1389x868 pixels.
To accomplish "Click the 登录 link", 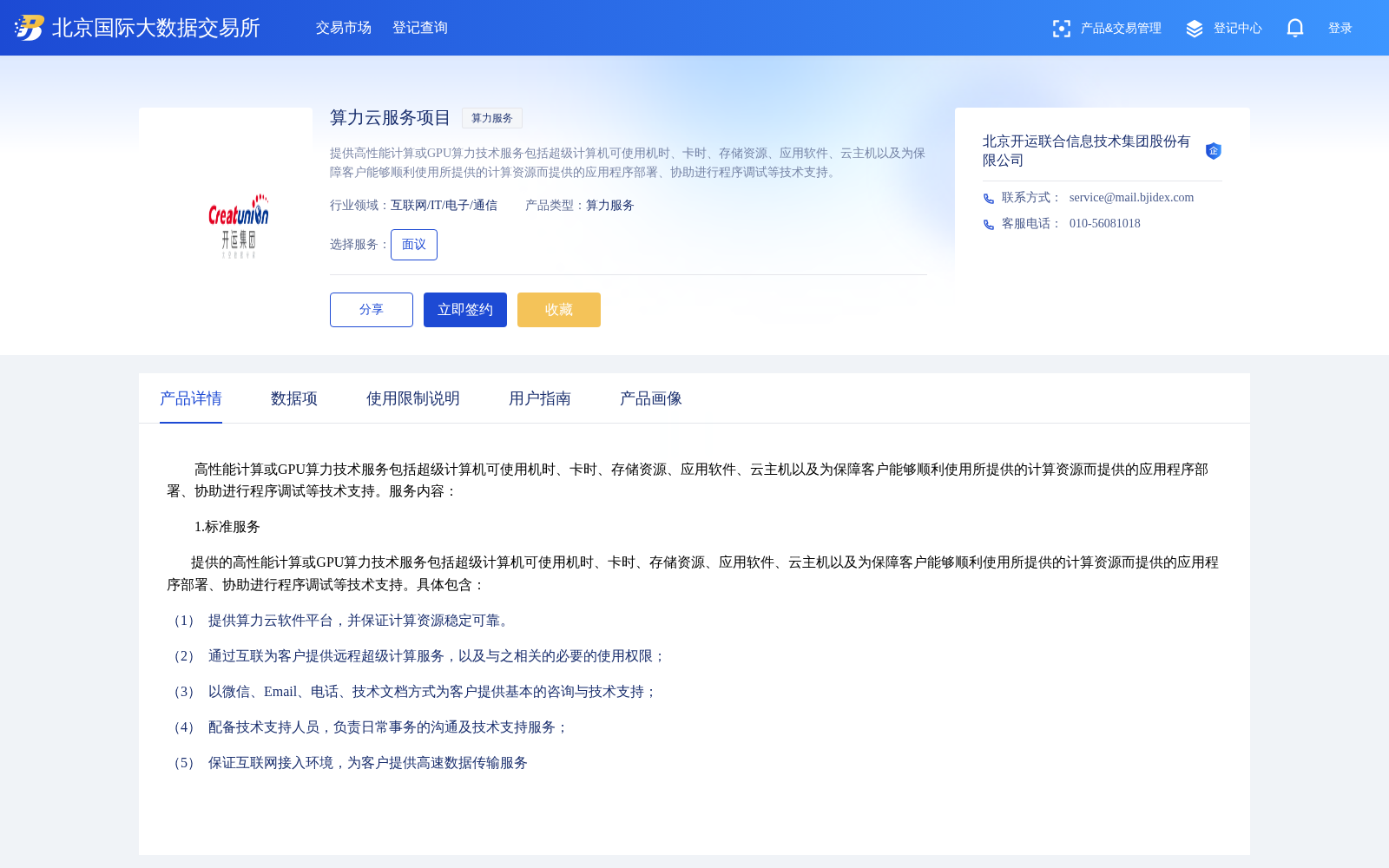I will (x=1340, y=29).
